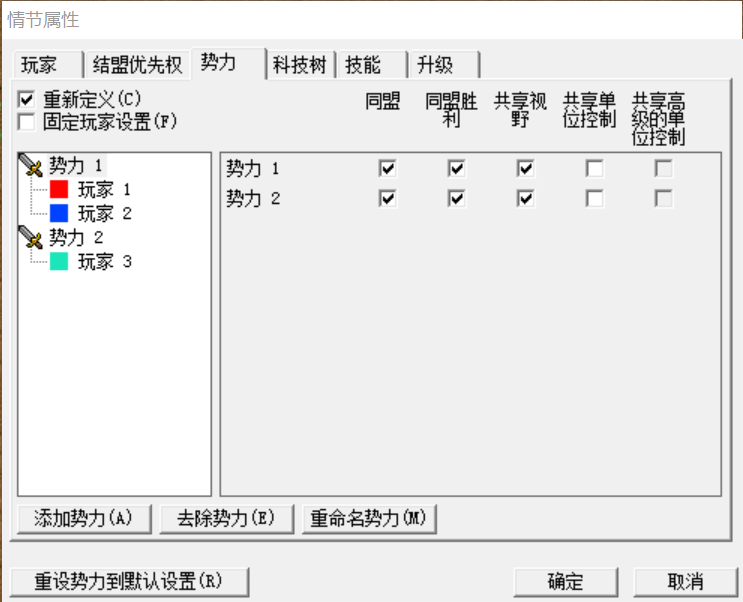The width and height of the screenshot is (743, 602).
Task: Enable the 固定玩家设置(F) checkbox
Action: point(27,122)
